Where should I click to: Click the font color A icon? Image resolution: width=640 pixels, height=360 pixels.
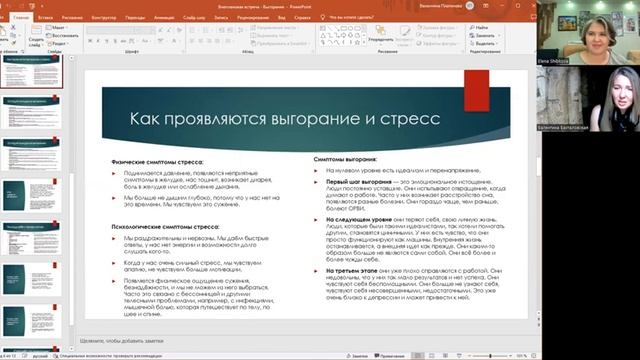coord(174,41)
